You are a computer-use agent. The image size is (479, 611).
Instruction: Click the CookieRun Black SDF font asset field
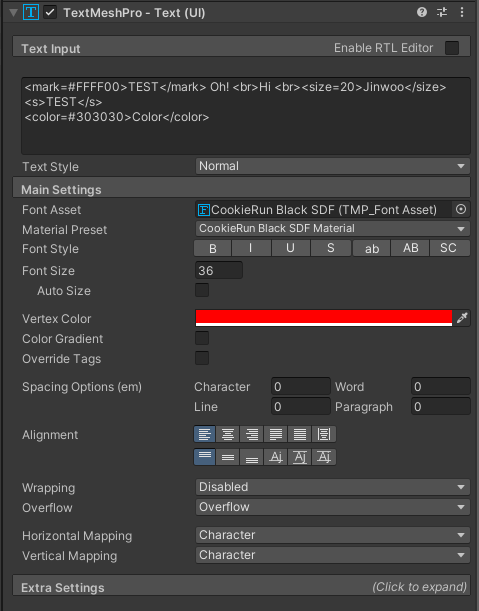[x=323, y=210]
